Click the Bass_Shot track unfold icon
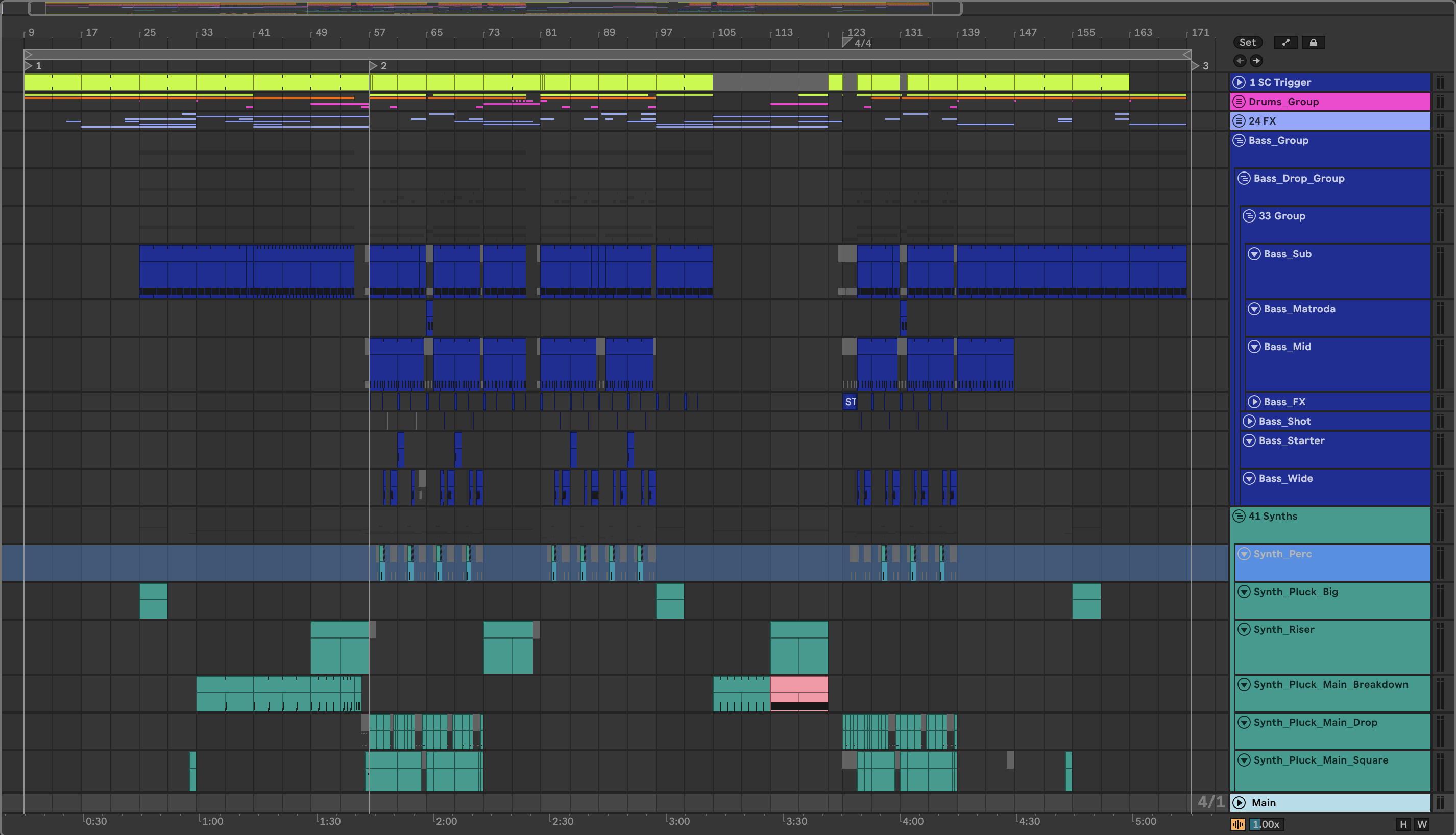The height and width of the screenshot is (835, 1456). [1249, 422]
